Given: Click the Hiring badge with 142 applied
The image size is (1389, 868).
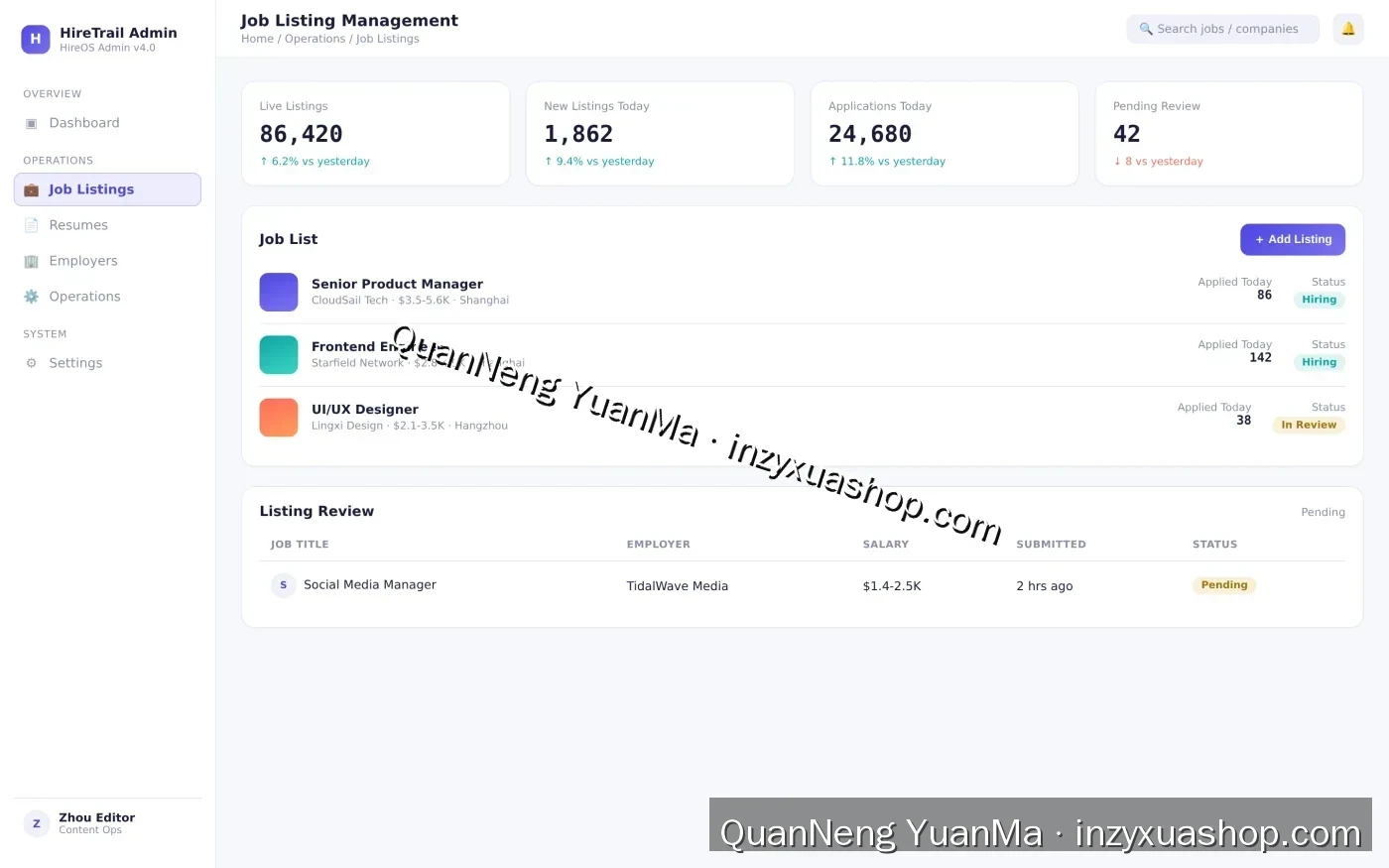Looking at the screenshot, I should [1320, 362].
